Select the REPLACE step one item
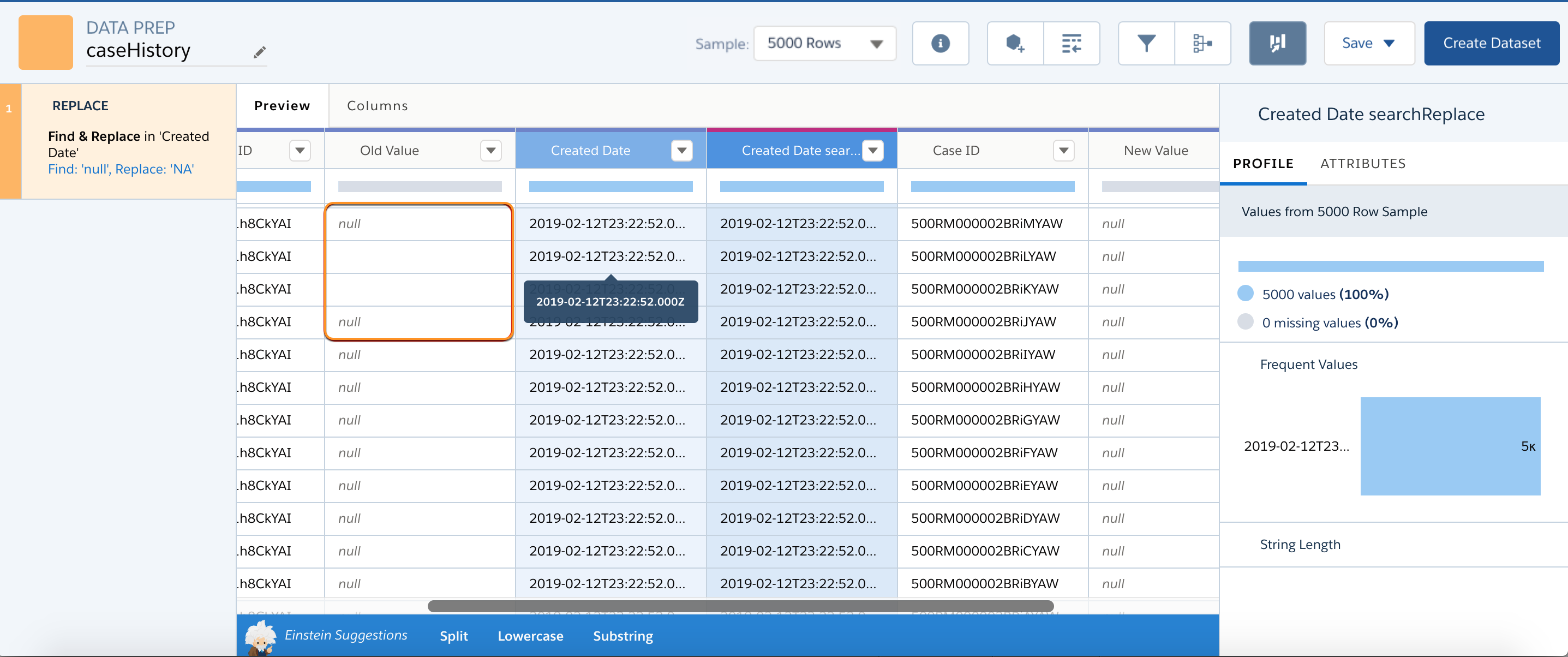 (x=118, y=141)
